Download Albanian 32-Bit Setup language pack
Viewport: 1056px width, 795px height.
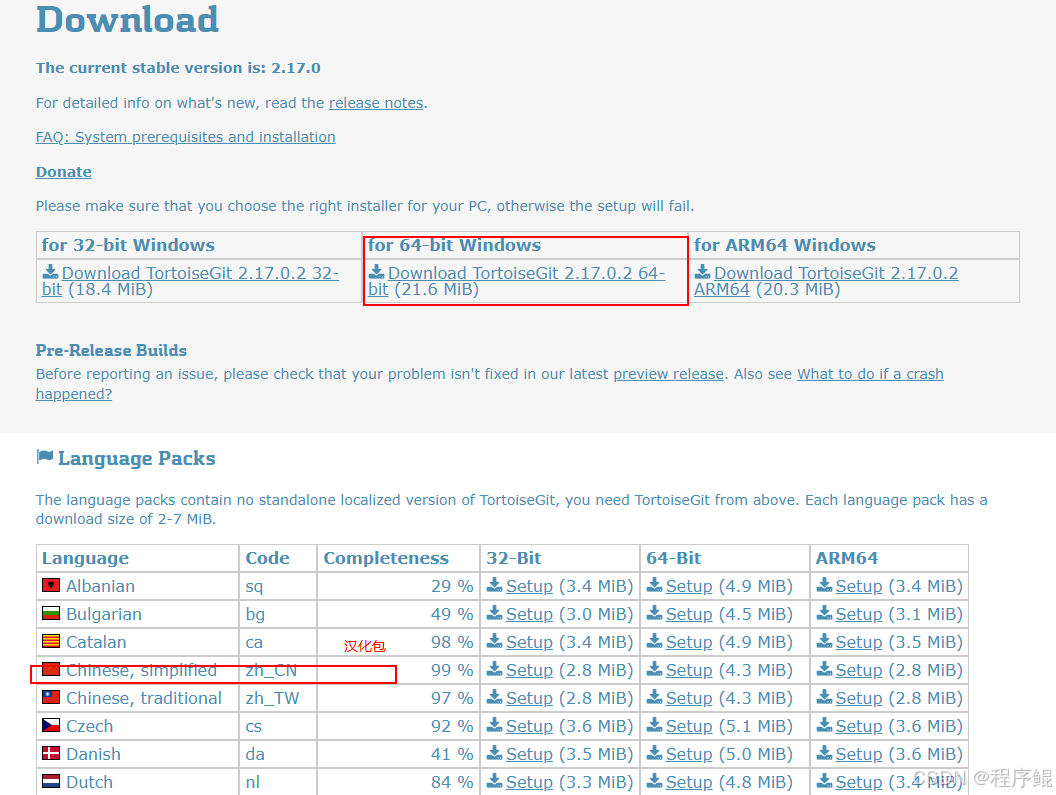529,586
